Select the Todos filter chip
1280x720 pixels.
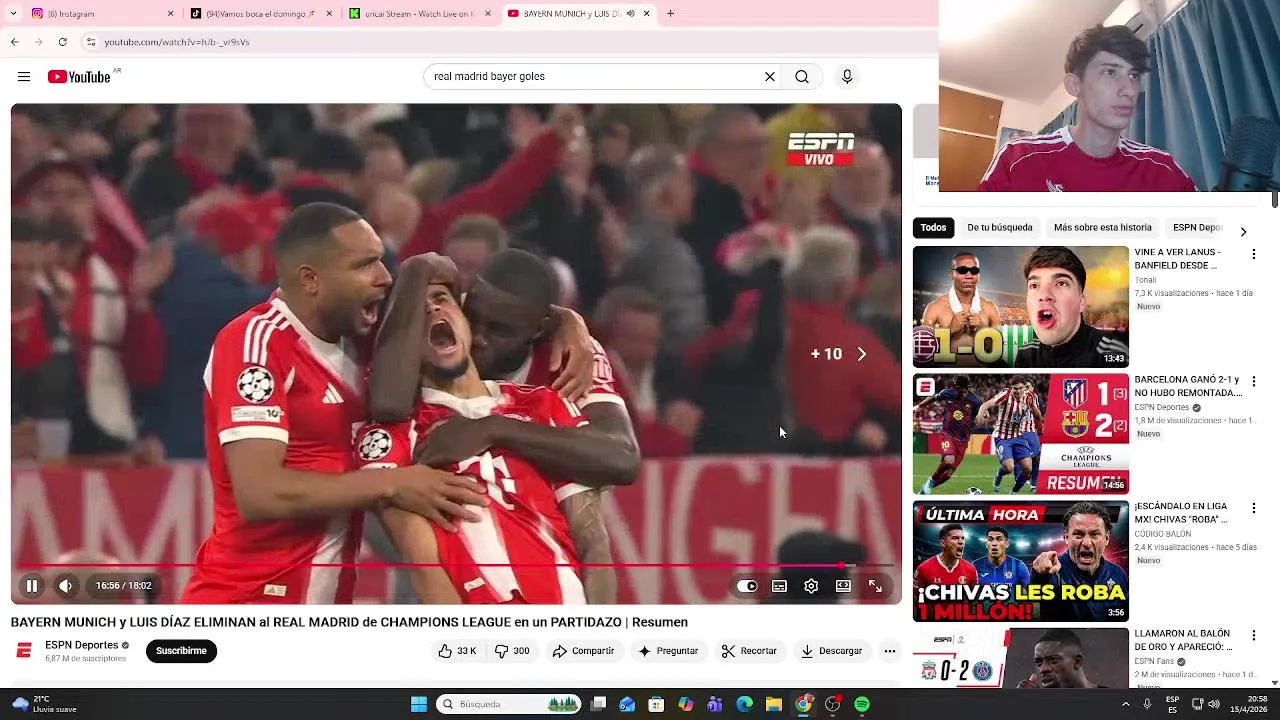coord(933,227)
